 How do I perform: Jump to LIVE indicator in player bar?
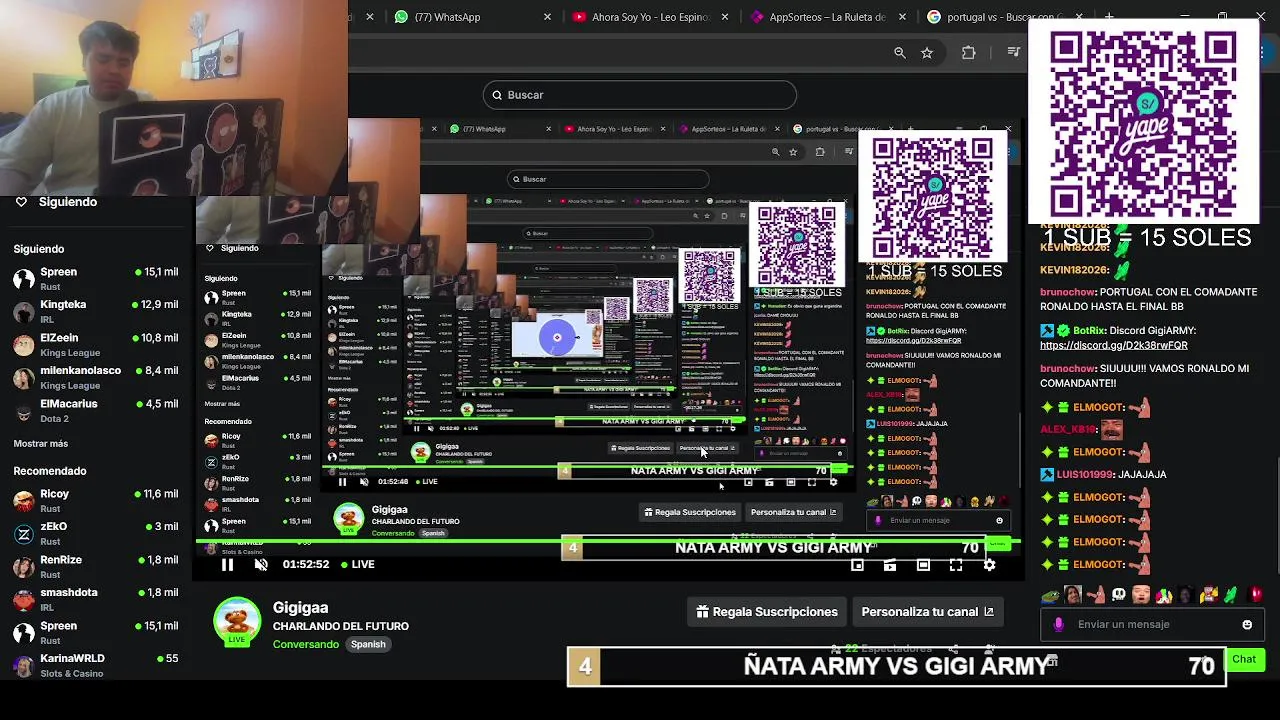(x=357, y=564)
